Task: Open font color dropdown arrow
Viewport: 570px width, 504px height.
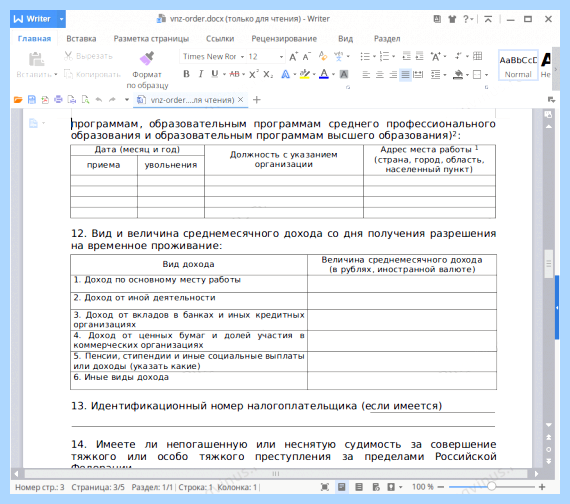Action: (333, 75)
